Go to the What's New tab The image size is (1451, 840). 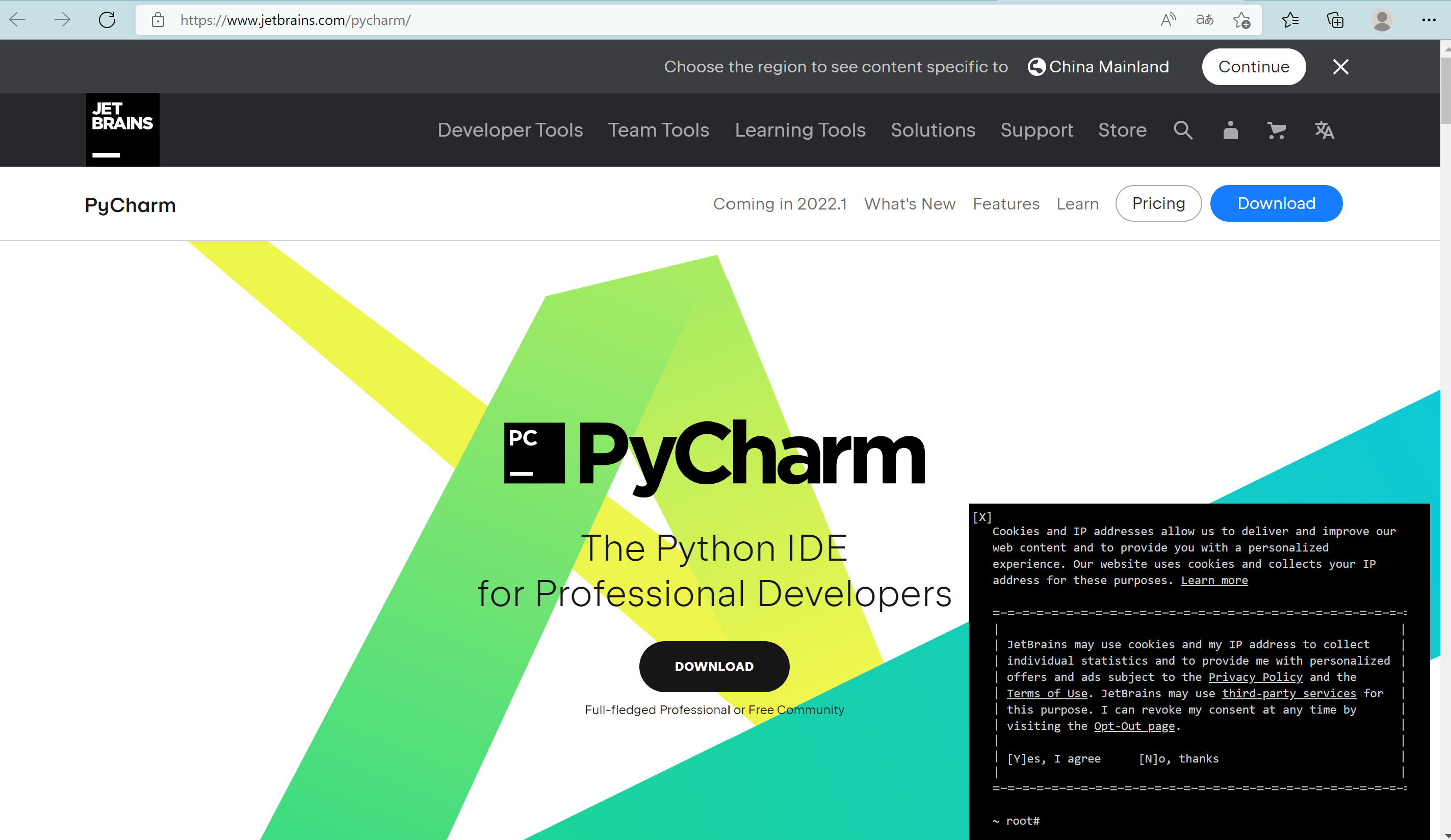(x=909, y=204)
